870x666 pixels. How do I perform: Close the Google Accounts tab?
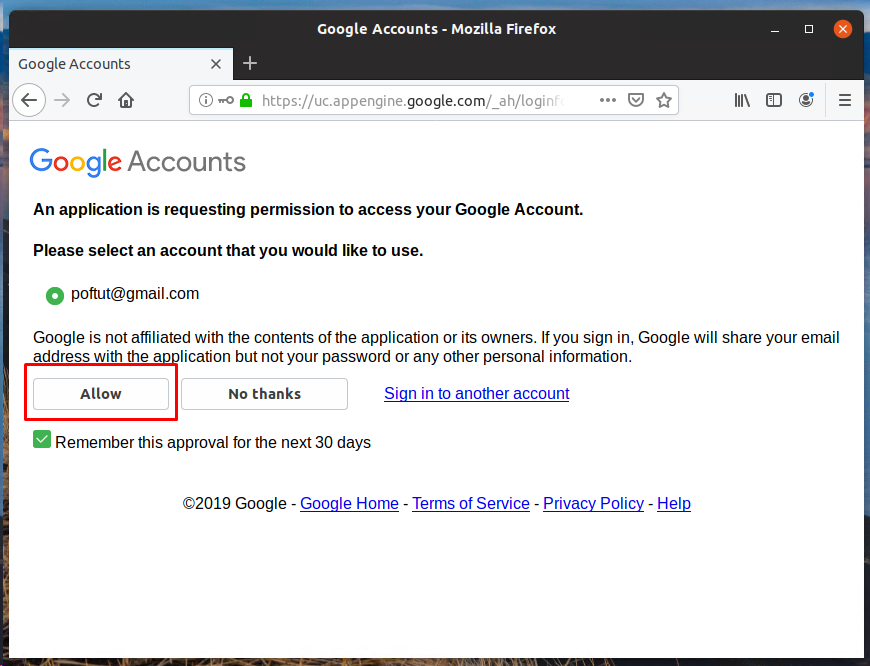[216, 64]
